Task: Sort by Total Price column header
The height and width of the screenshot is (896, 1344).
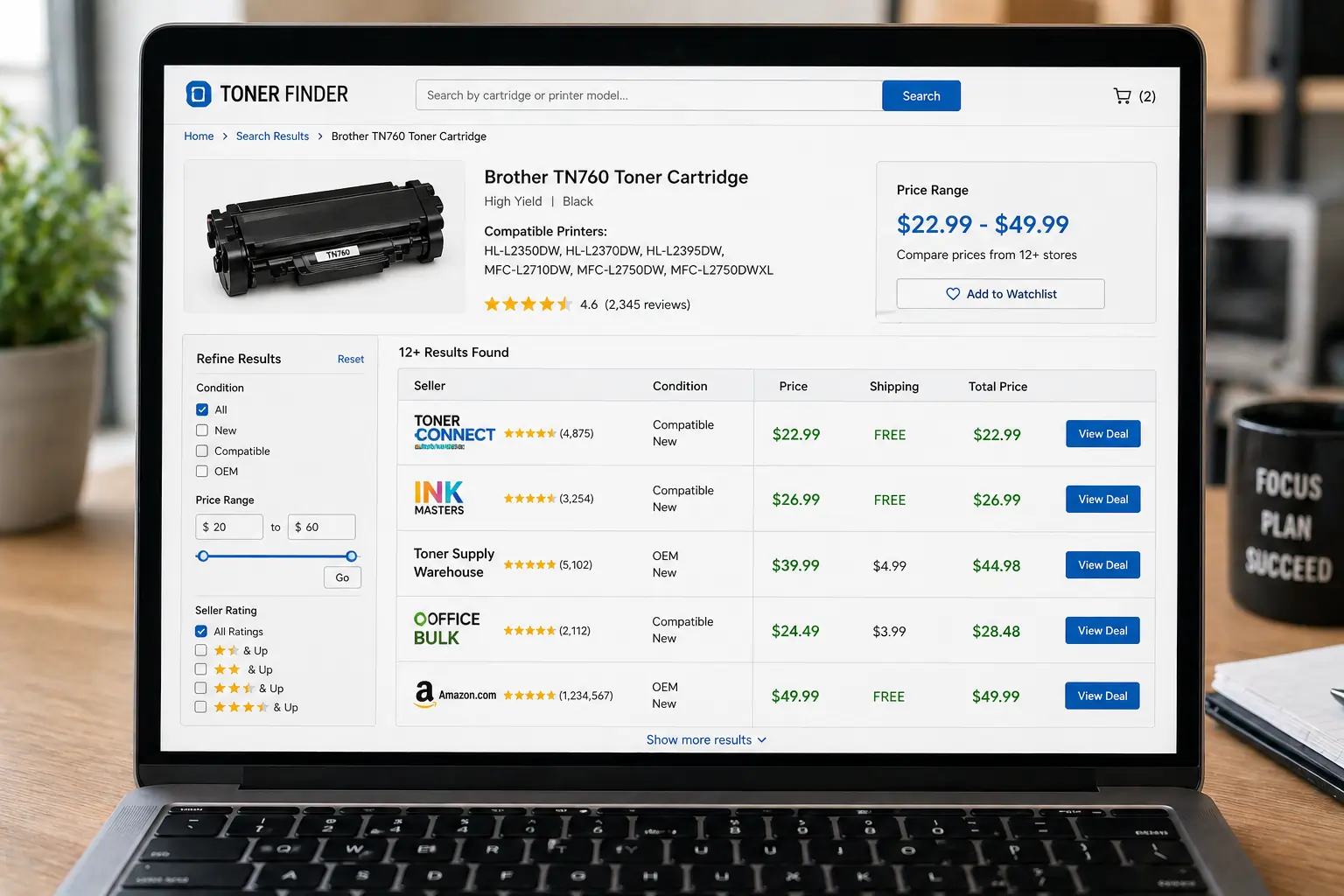Action: 997,386
